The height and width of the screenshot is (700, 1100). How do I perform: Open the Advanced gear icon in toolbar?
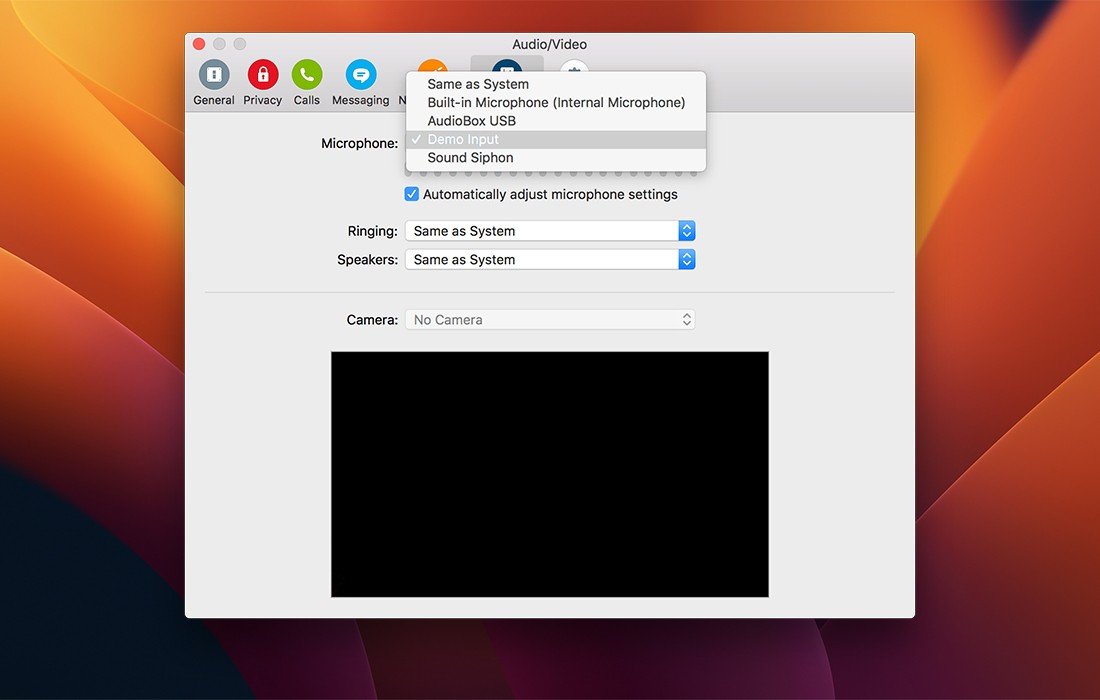[574, 64]
